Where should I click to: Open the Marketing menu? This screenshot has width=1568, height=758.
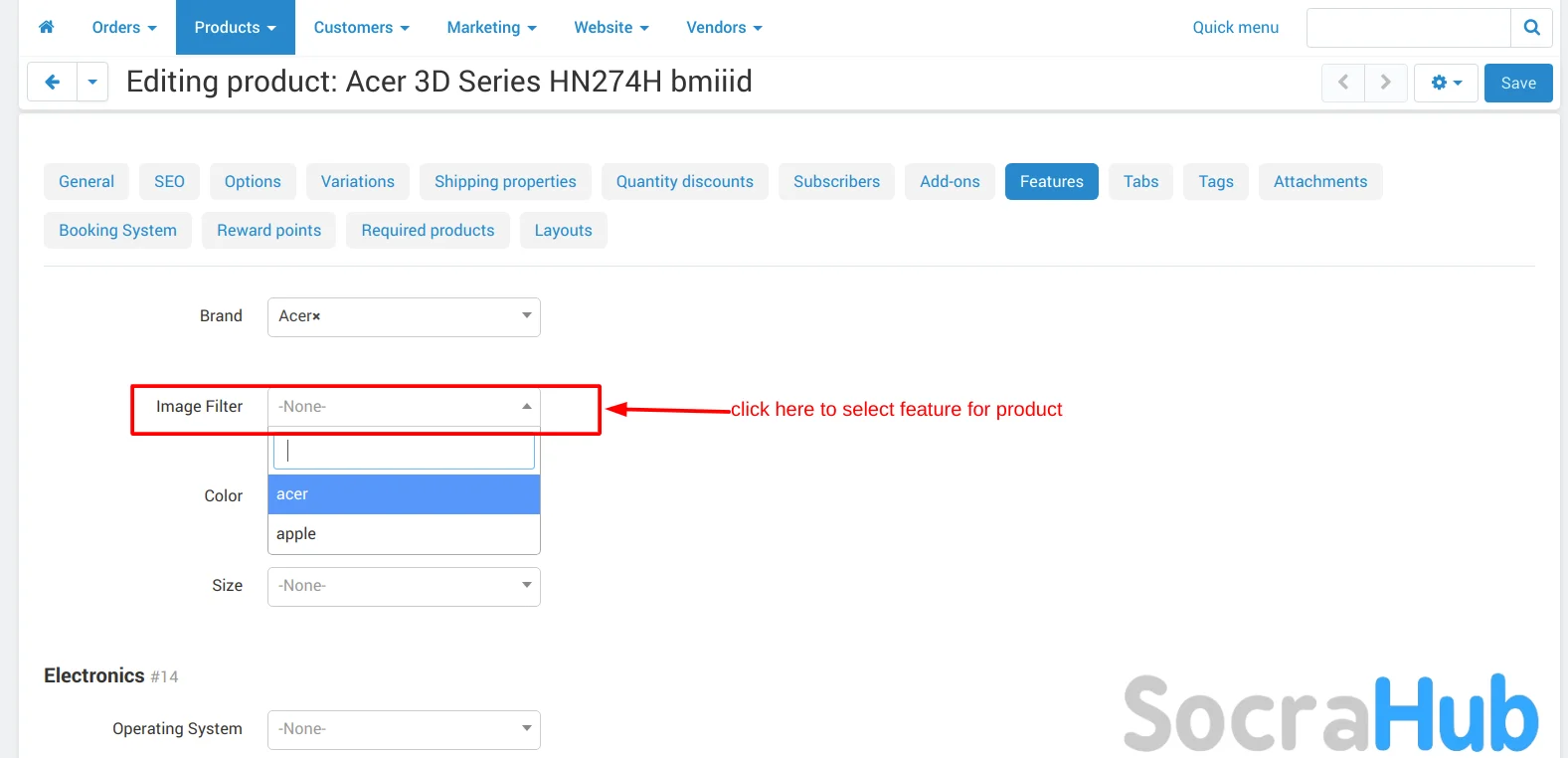pyautogui.click(x=491, y=28)
